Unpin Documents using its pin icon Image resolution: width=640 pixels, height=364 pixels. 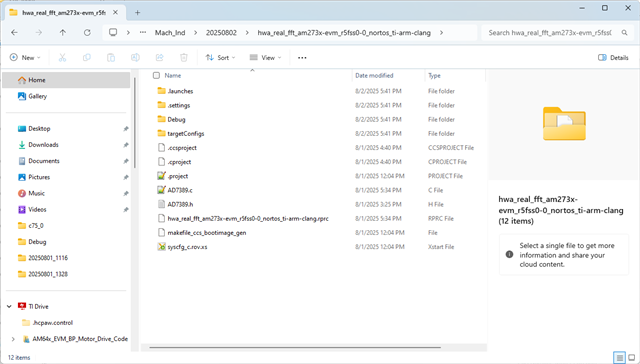click(126, 161)
